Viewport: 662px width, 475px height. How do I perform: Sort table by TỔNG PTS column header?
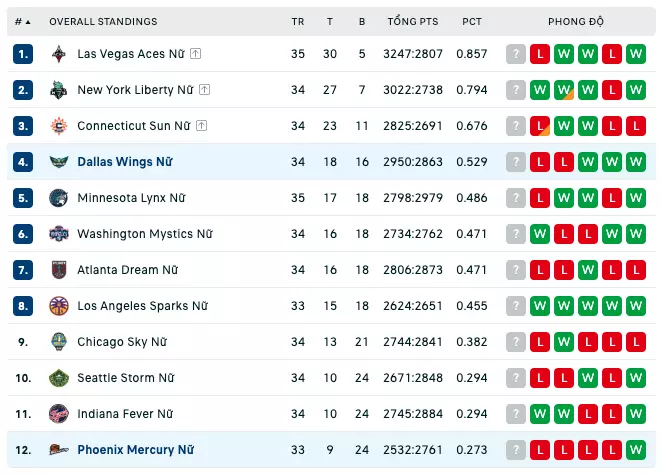[413, 21]
